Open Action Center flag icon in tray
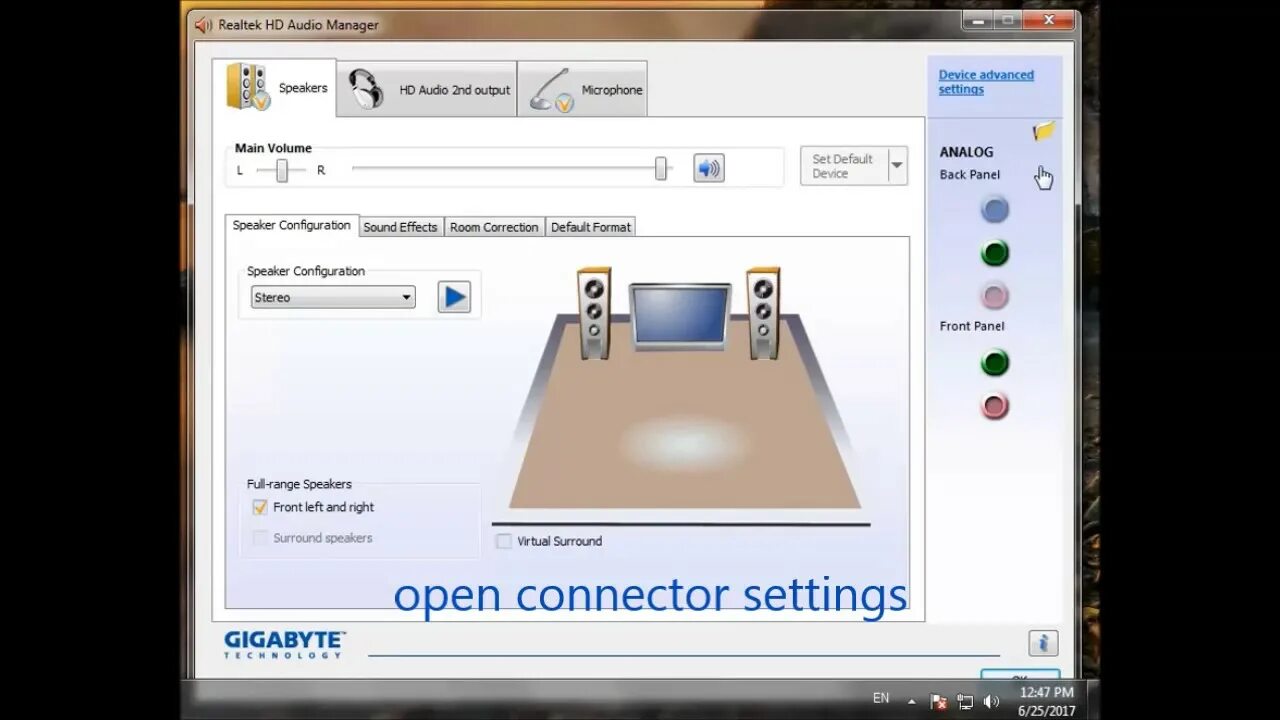 (x=938, y=701)
